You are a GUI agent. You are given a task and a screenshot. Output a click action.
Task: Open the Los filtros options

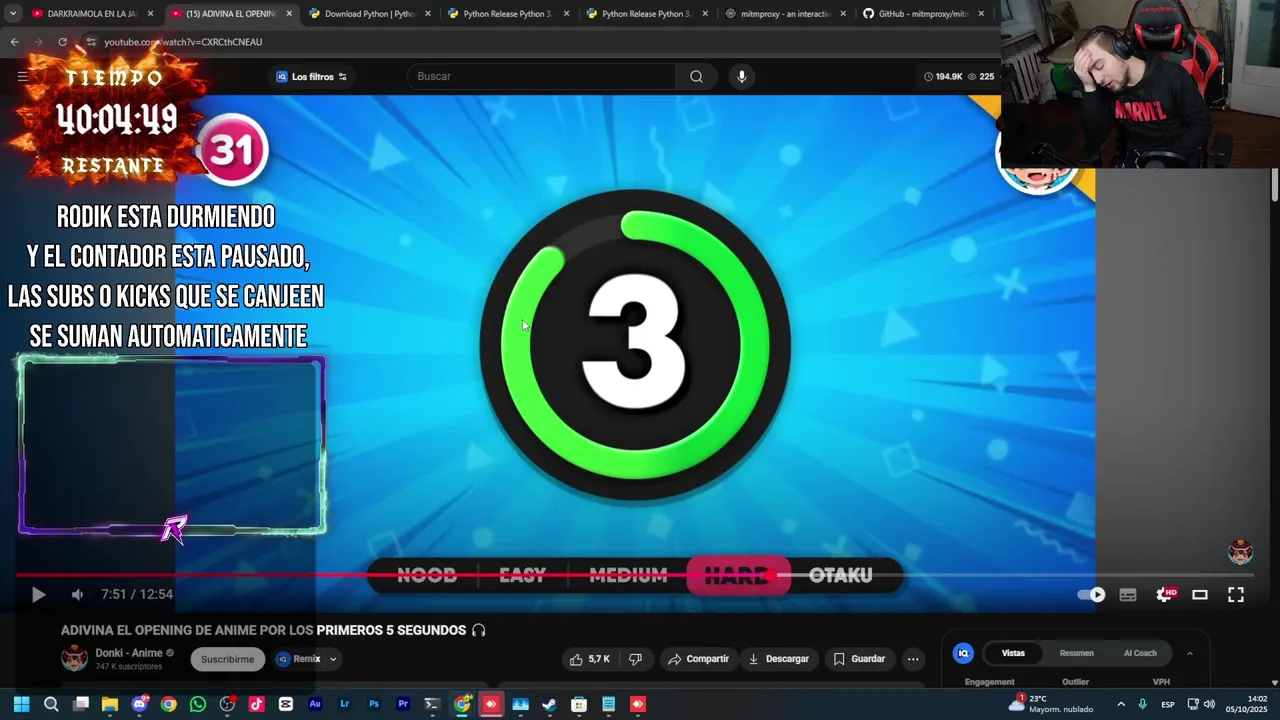(312, 76)
